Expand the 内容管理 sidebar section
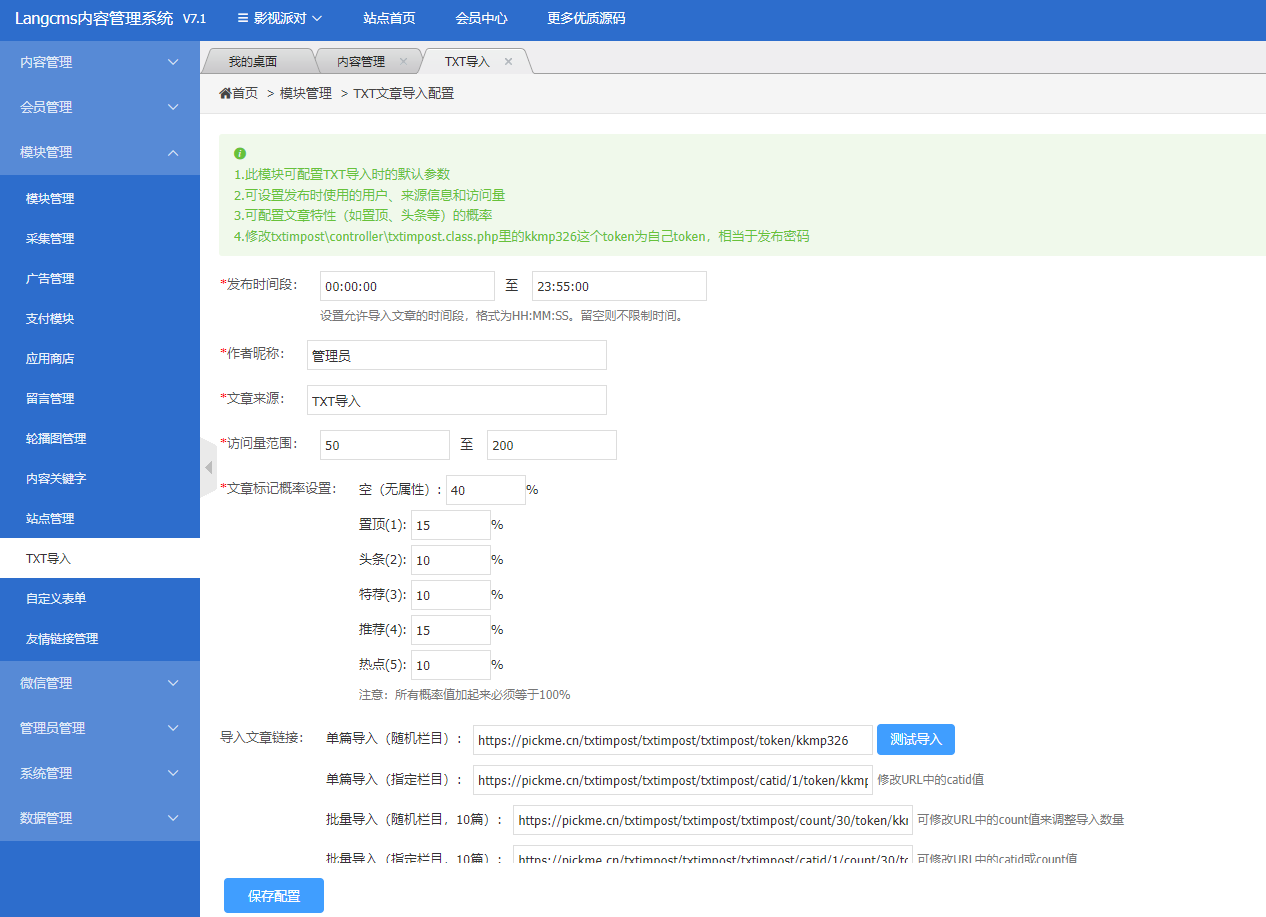1266x917 pixels. [x=100, y=62]
